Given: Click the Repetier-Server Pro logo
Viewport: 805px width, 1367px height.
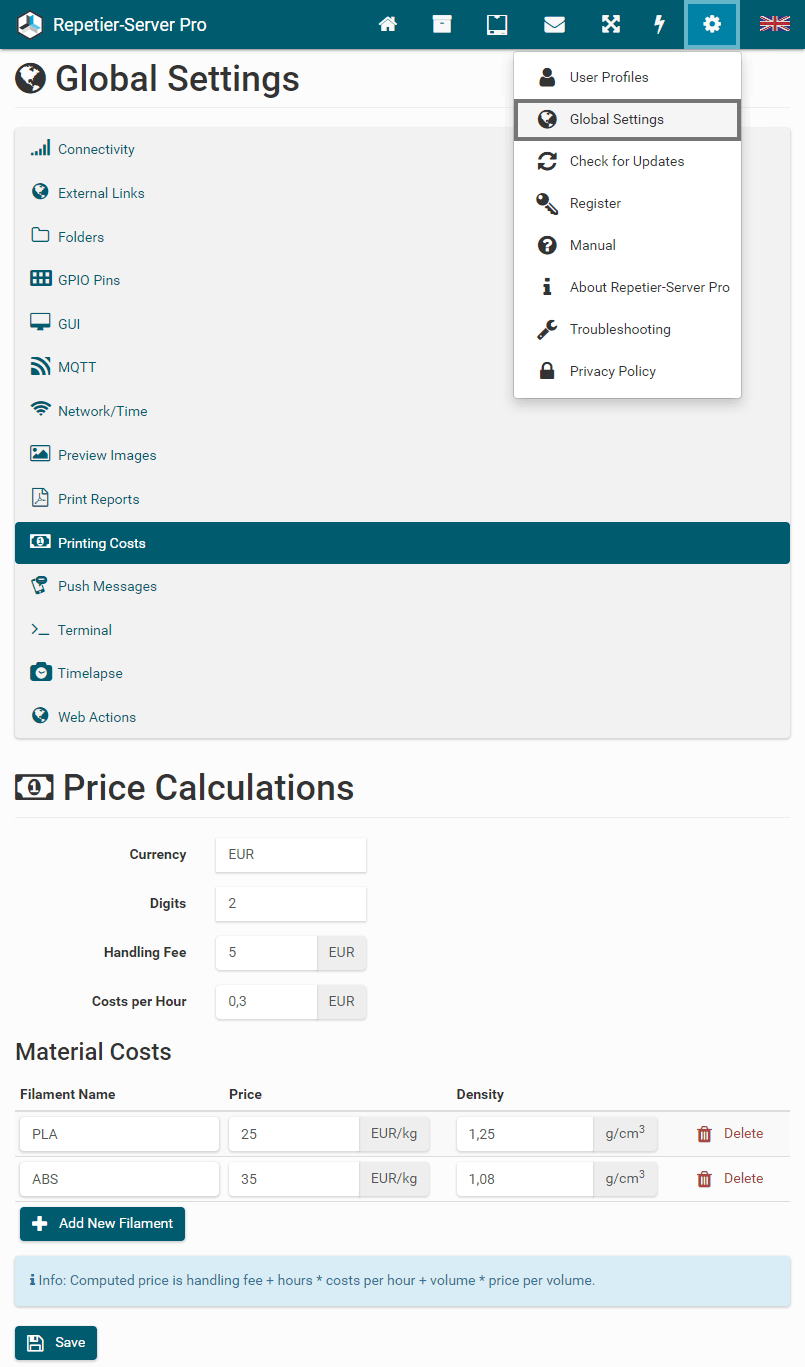Looking at the screenshot, I should (112, 24).
